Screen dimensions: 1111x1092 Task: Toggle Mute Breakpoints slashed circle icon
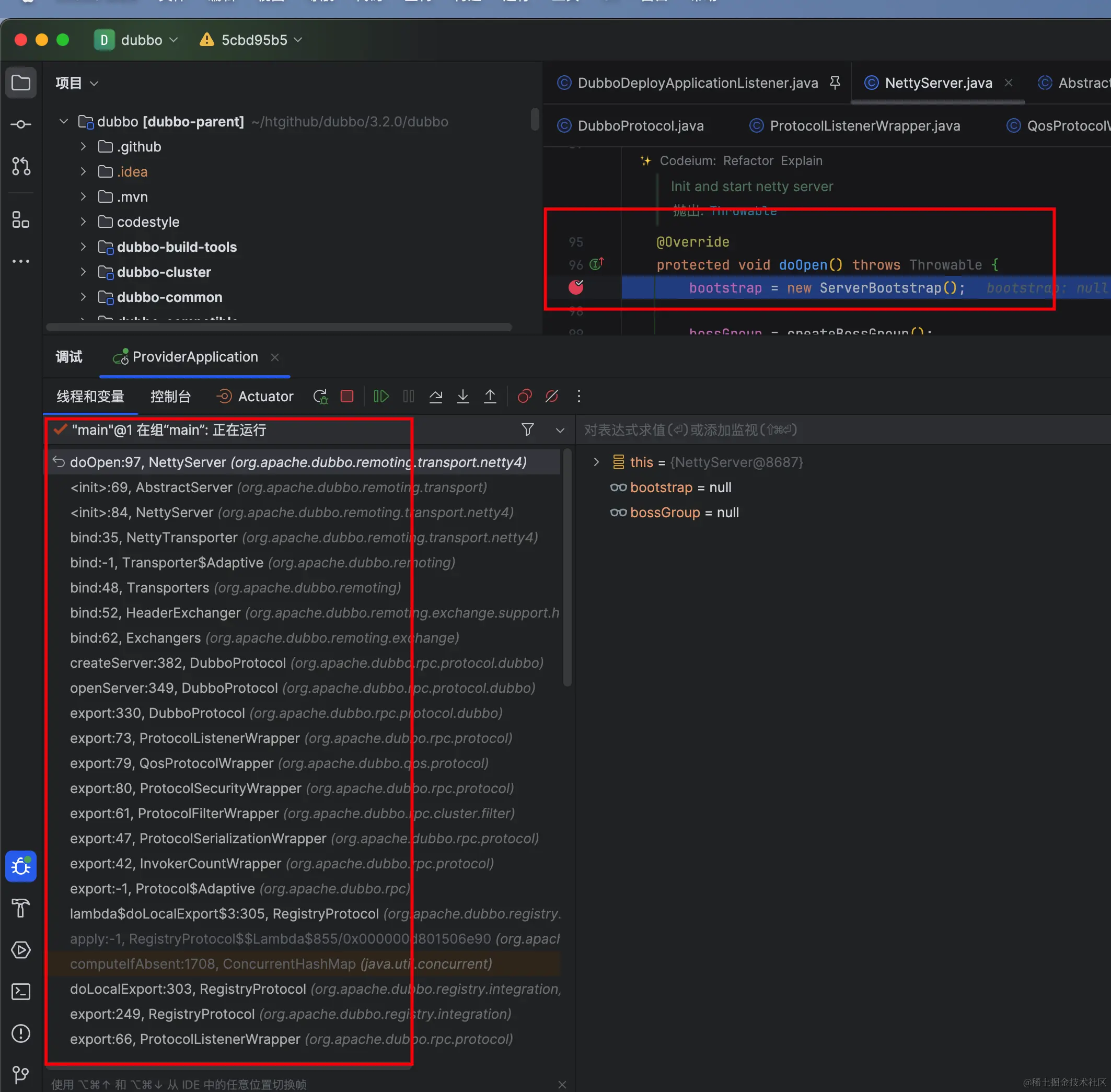point(552,397)
